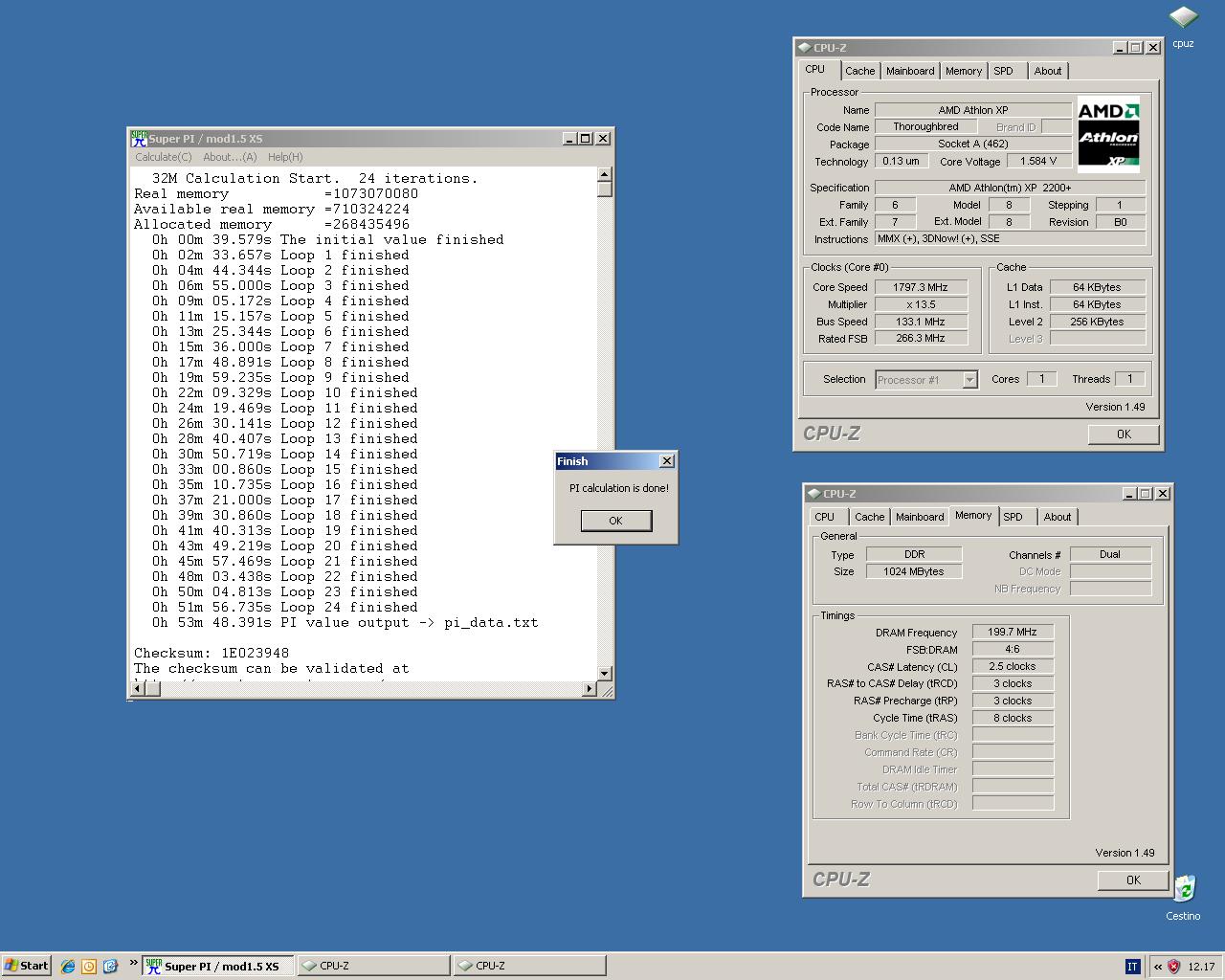Select the About tab in upper CPU-Z window
The image size is (1225, 980).
pyautogui.click(x=1048, y=71)
